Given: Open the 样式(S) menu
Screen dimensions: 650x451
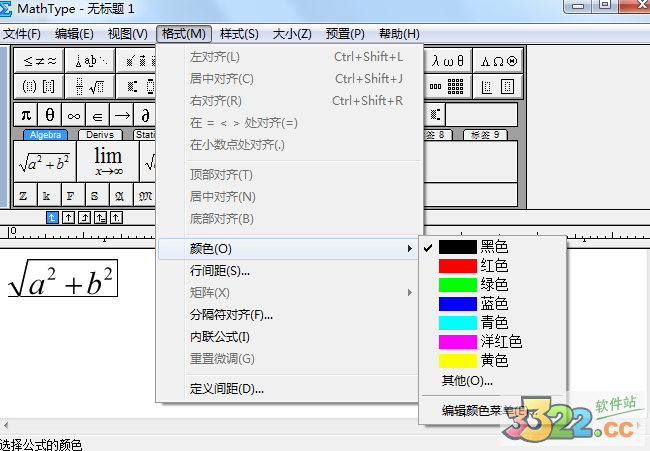Looking at the screenshot, I should pos(239,34).
